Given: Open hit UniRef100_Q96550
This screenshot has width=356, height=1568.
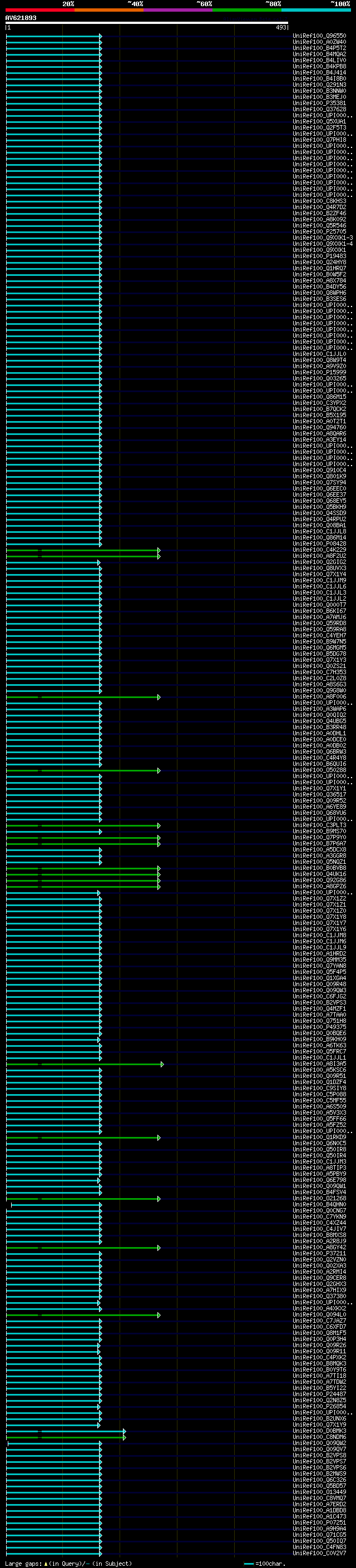Looking at the screenshot, I should pyautogui.click(x=319, y=36).
